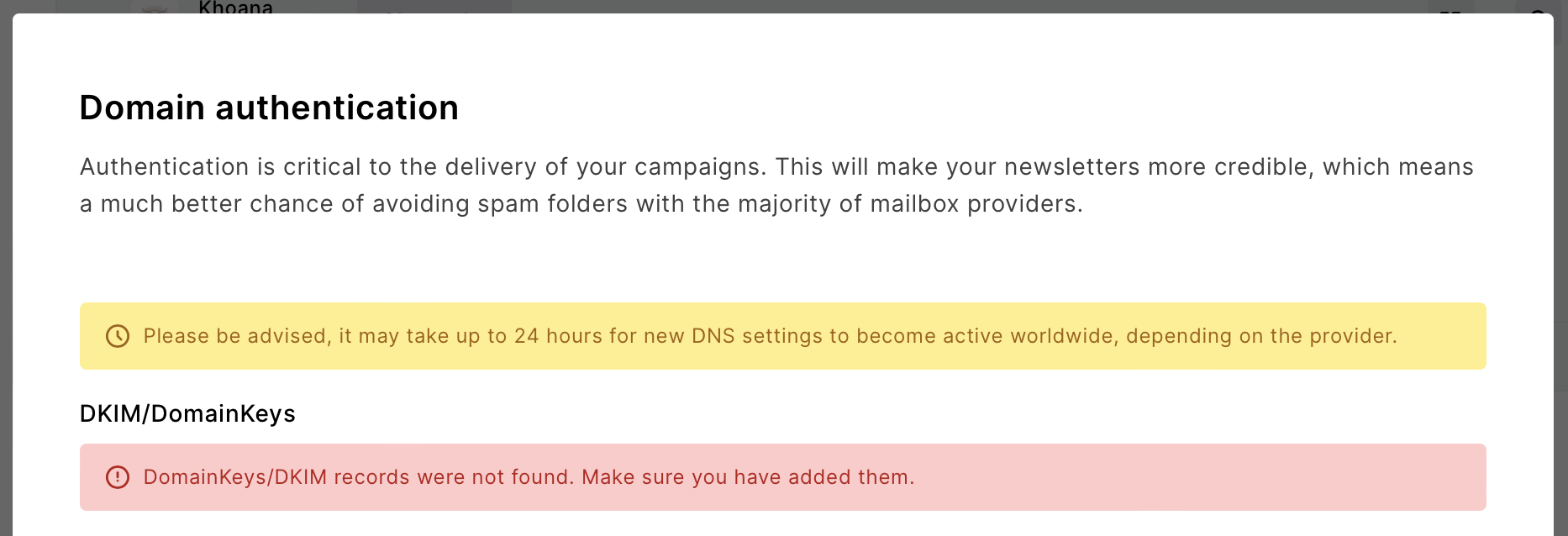Click the DNS 24 hours notice text
The image size is (1568, 536).
pos(770,336)
